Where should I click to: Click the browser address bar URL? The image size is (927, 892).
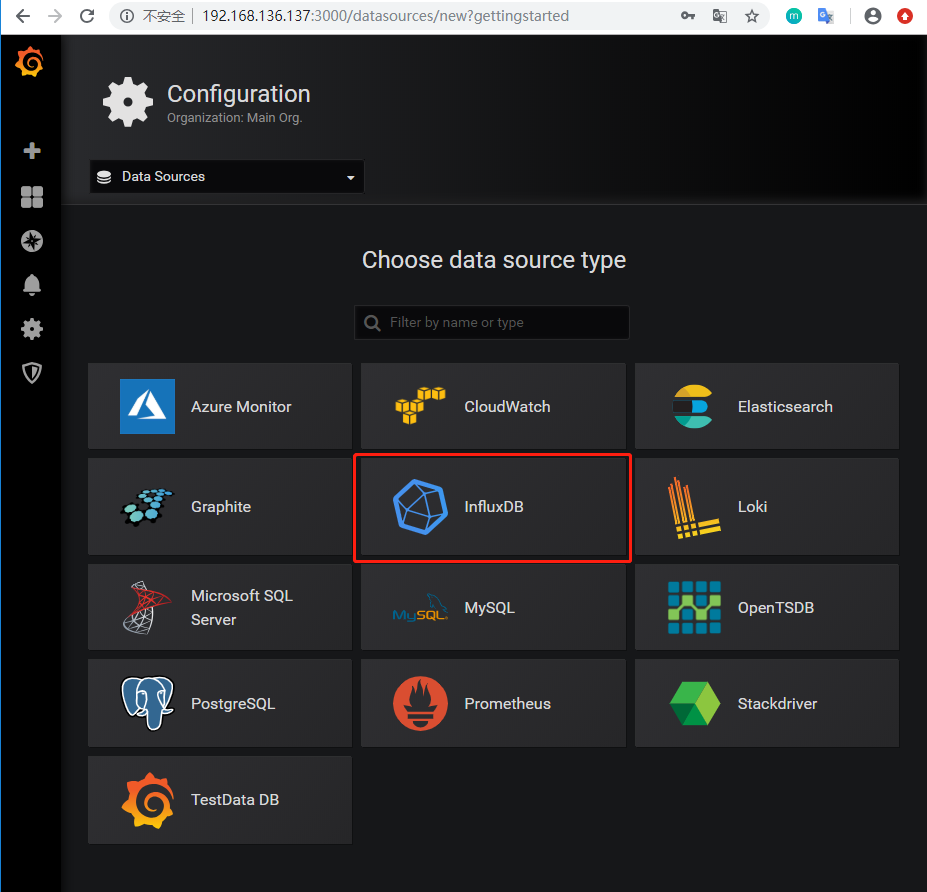click(385, 16)
